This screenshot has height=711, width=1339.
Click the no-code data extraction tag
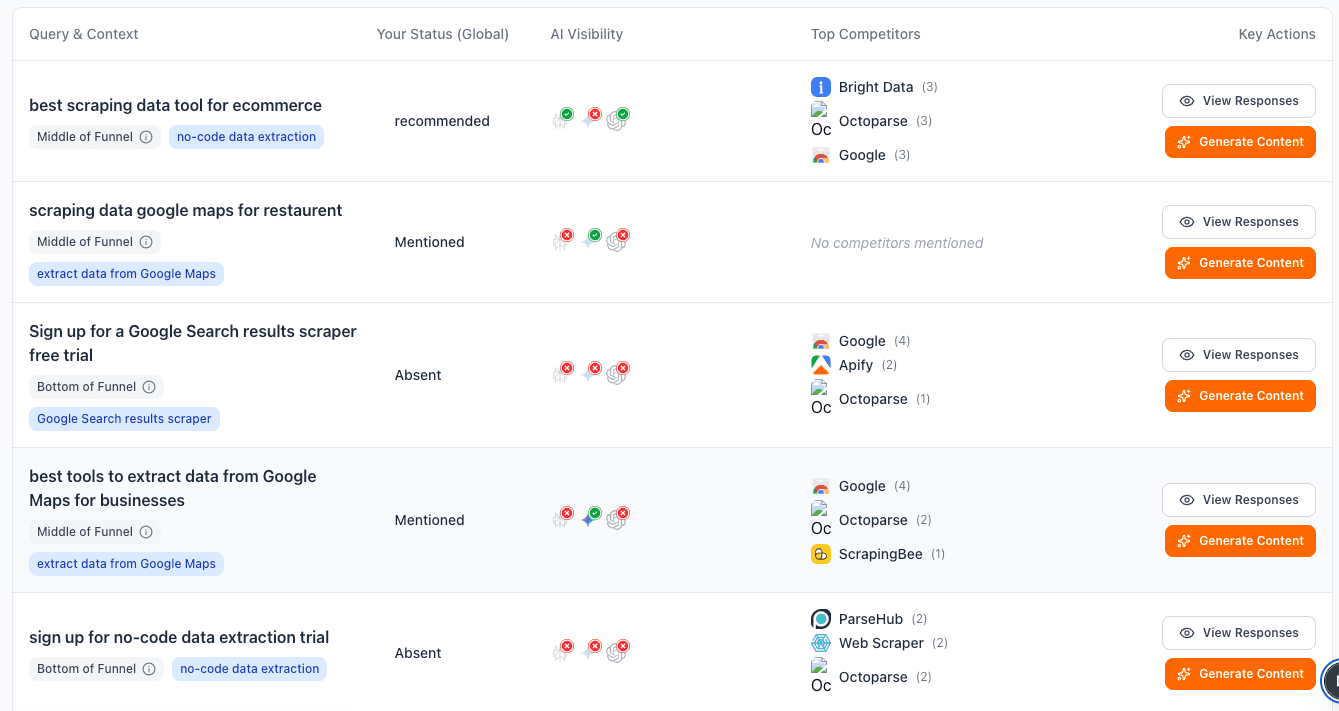tap(246, 136)
